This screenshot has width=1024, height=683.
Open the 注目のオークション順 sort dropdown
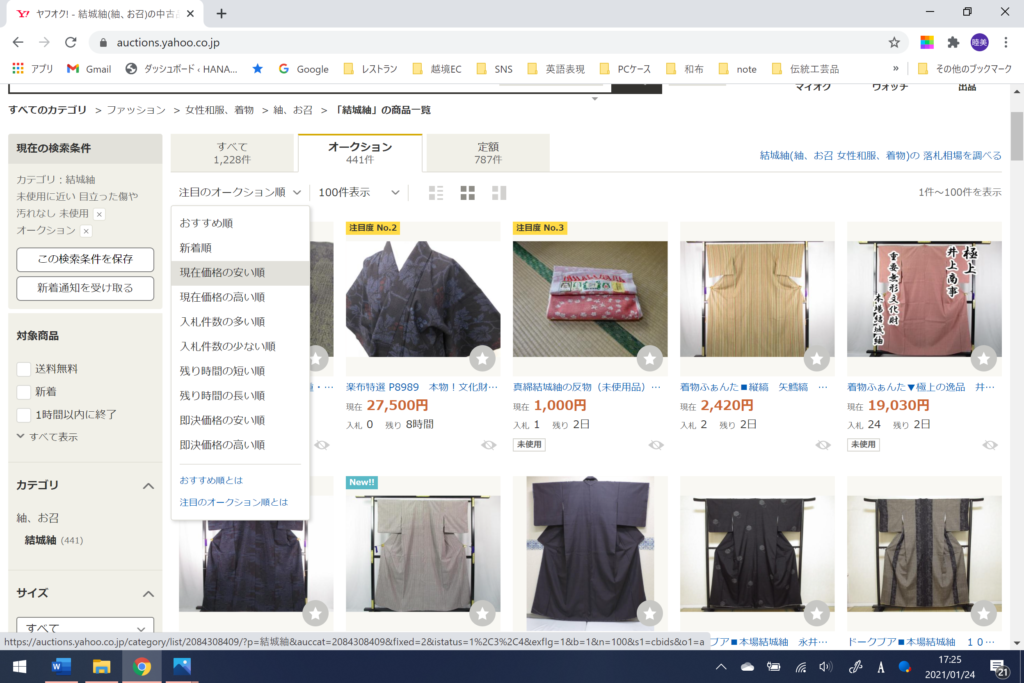(x=240, y=193)
